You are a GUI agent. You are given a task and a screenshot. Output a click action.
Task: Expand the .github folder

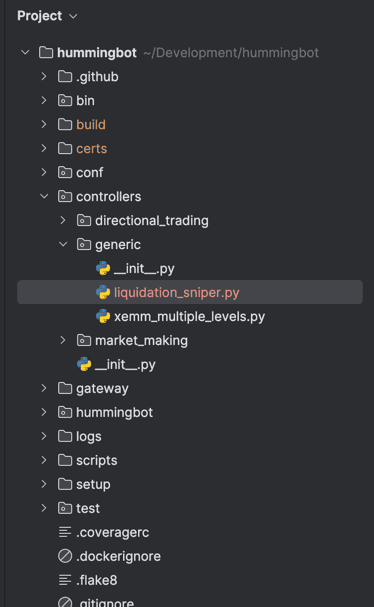(x=44, y=76)
